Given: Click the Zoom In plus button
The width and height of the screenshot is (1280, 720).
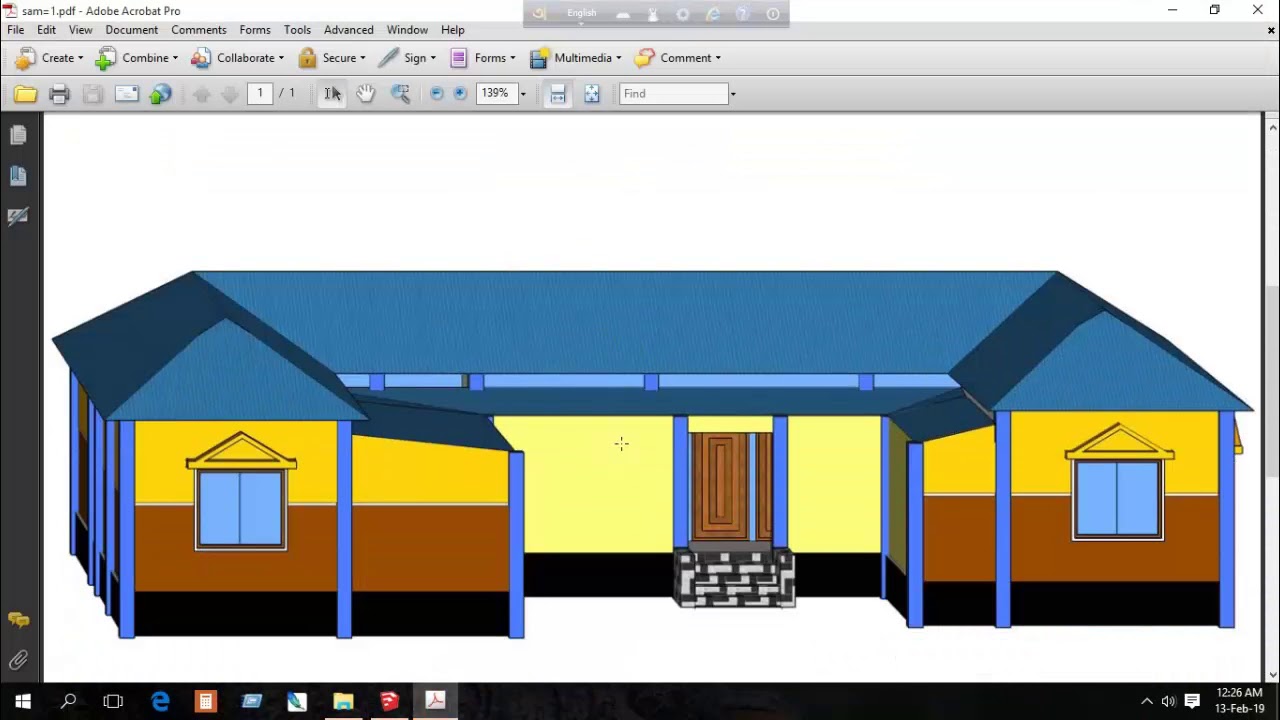Looking at the screenshot, I should [x=460, y=93].
